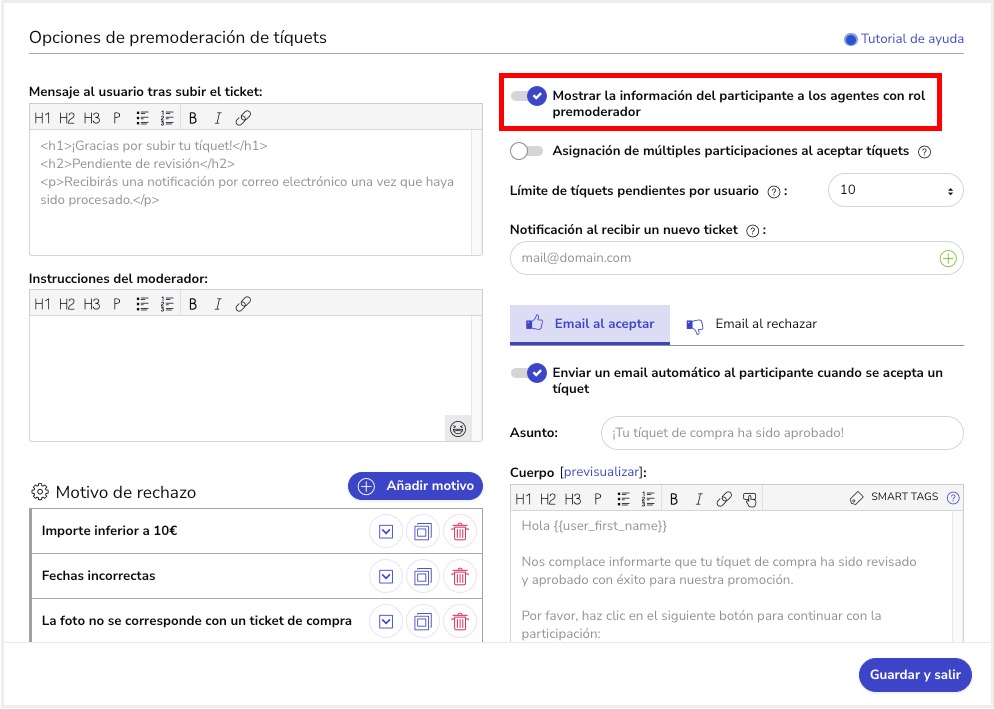Add bulleted list in moderator instructions toolbar

(x=143, y=304)
